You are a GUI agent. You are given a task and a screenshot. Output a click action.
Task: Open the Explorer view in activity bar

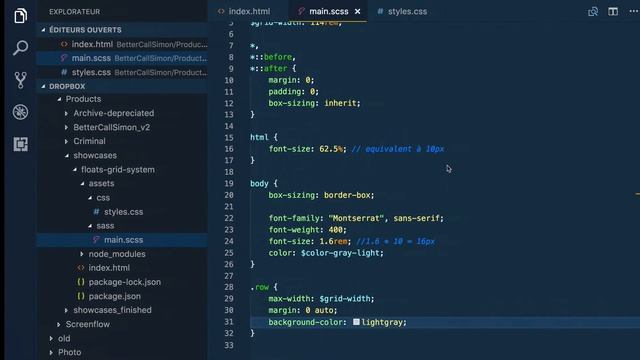(x=20, y=16)
